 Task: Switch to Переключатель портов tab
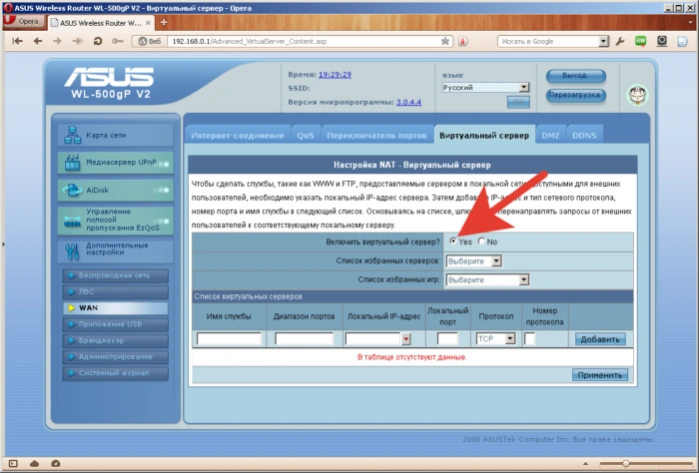[377, 136]
